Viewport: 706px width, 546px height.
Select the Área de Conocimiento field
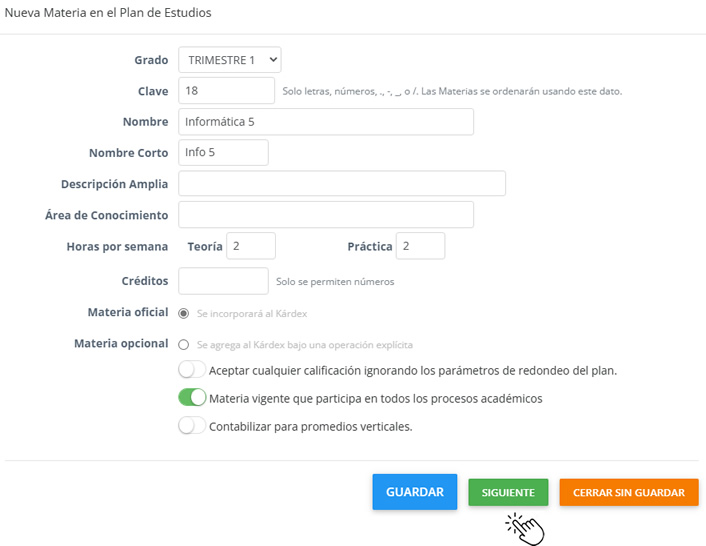(x=325, y=215)
